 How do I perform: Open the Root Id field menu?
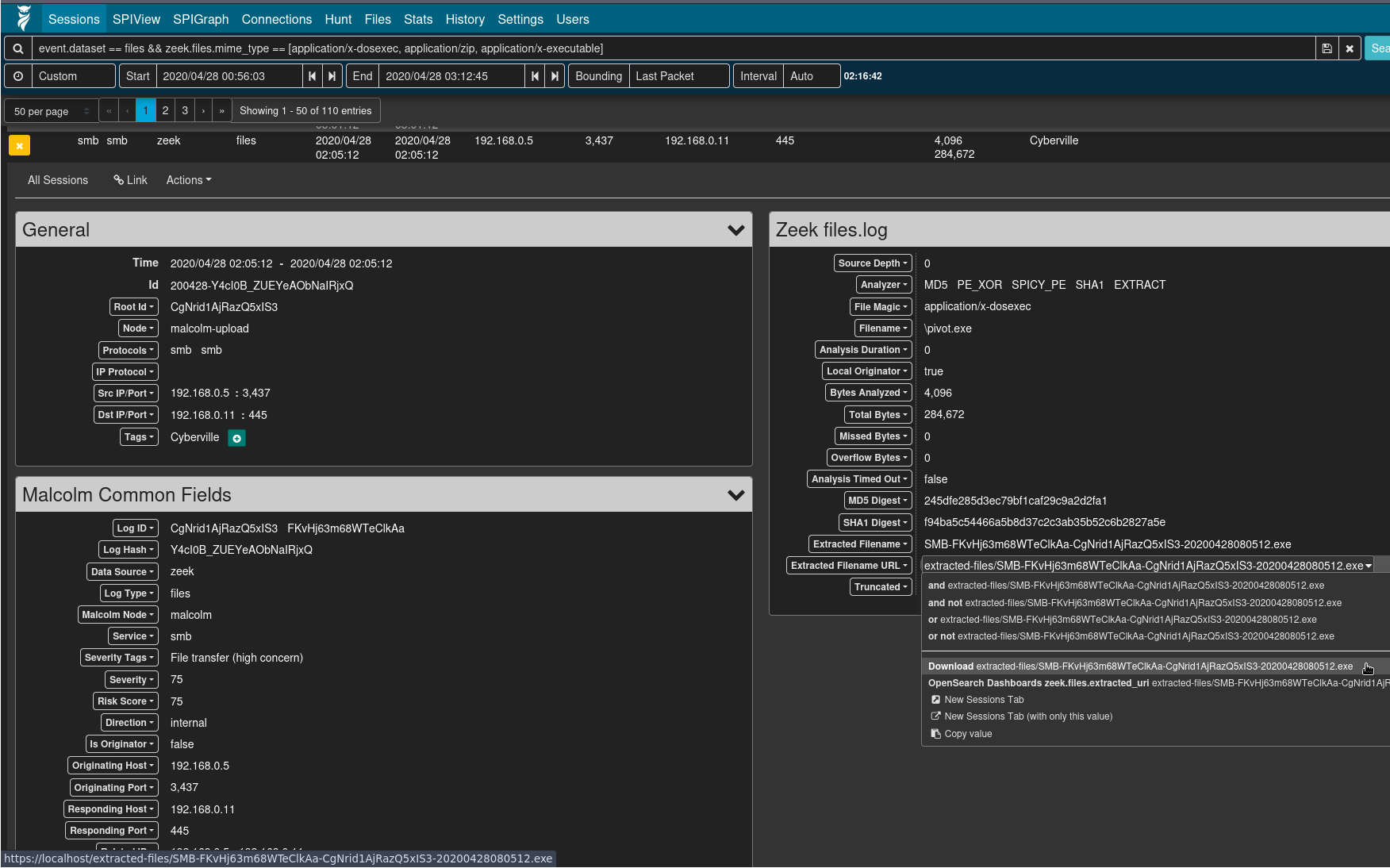pyautogui.click(x=134, y=307)
